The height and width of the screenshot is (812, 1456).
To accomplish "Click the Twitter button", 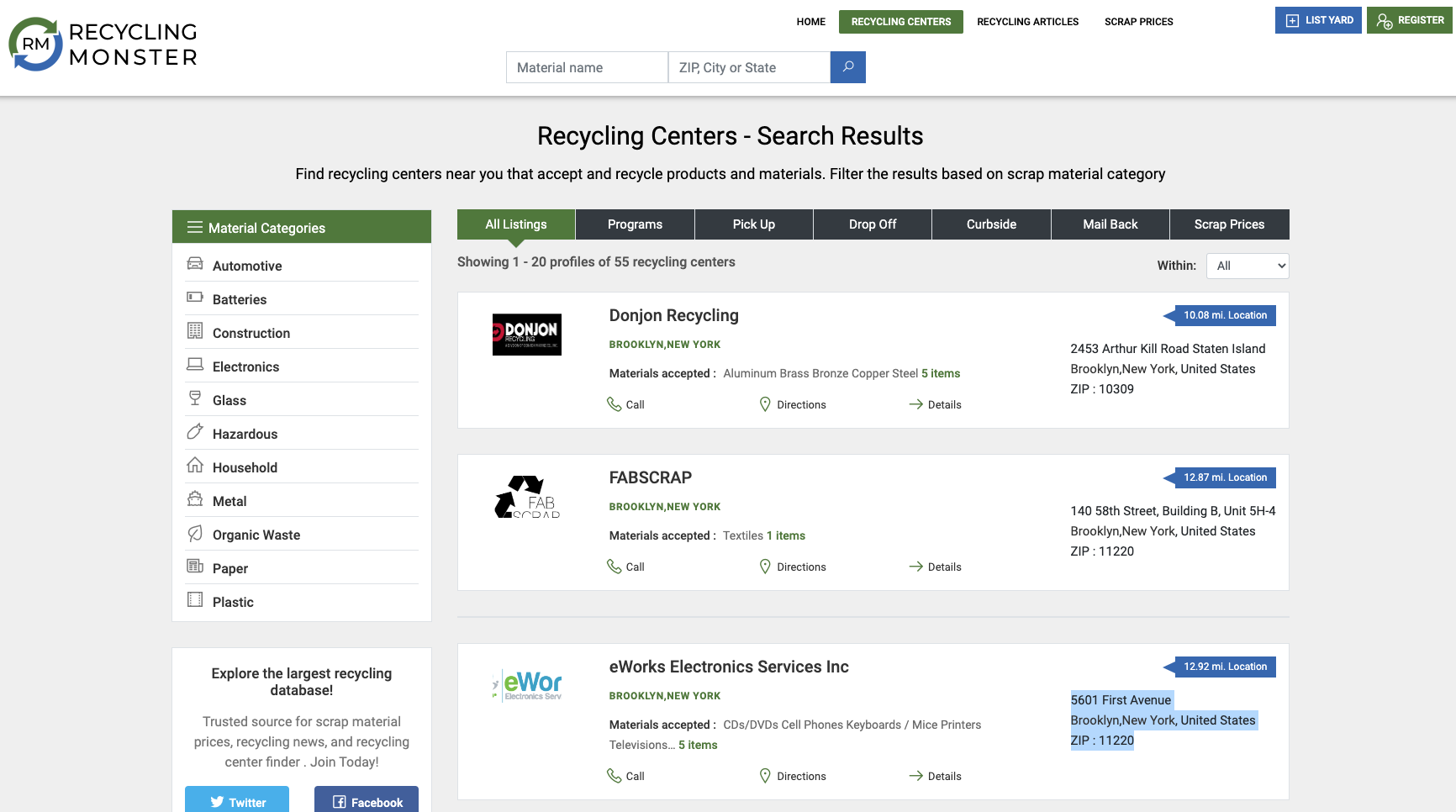I will click(x=237, y=801).
